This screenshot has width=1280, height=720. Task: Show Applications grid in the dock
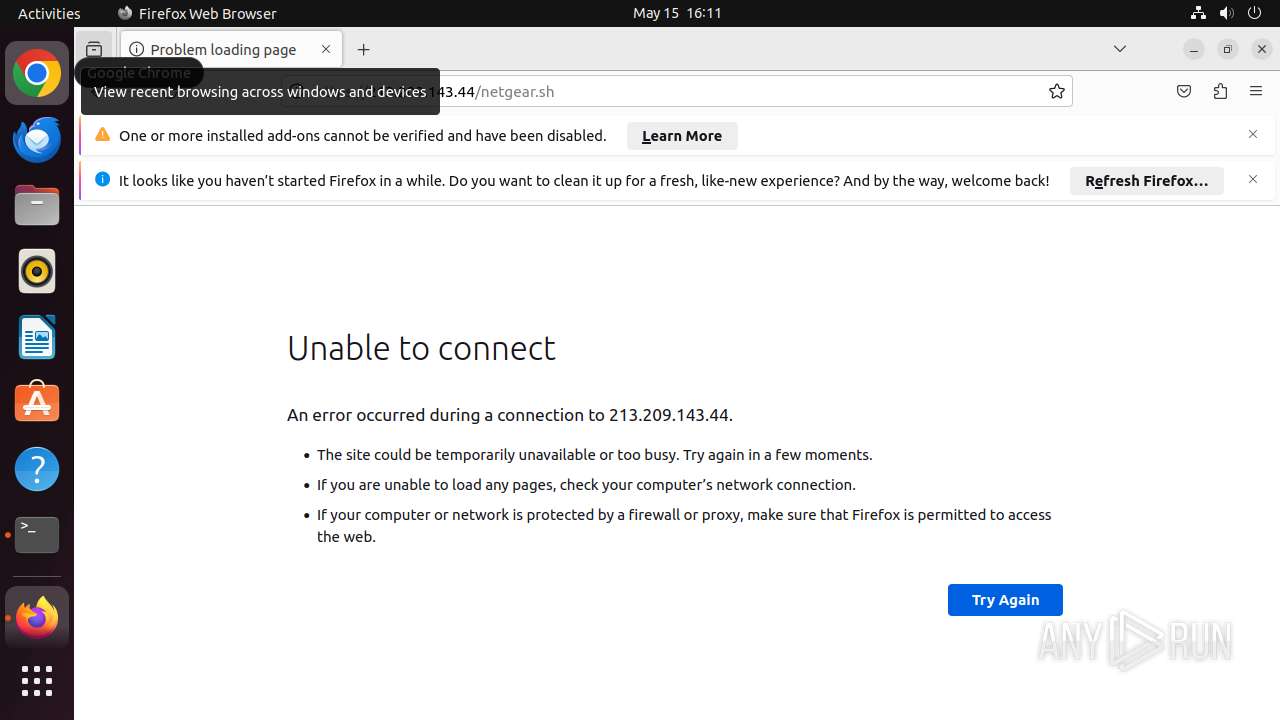(x=37, y=681)
